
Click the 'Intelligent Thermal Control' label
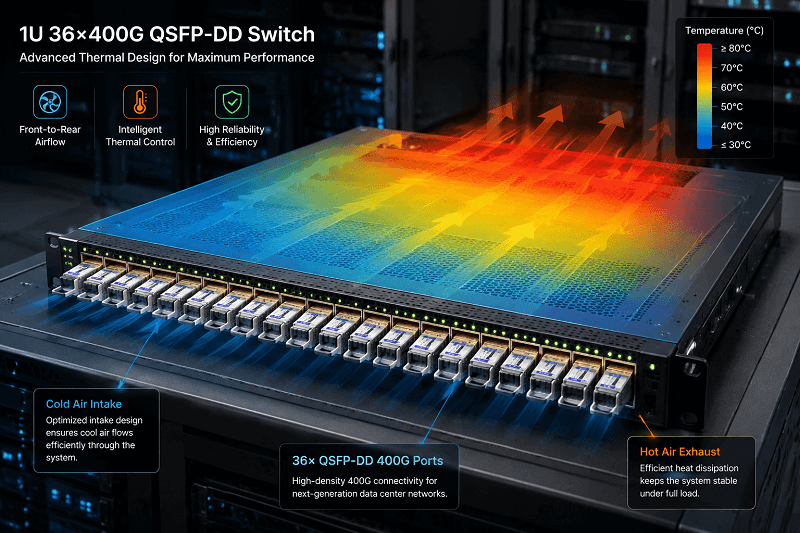click(x=140, y=136)
